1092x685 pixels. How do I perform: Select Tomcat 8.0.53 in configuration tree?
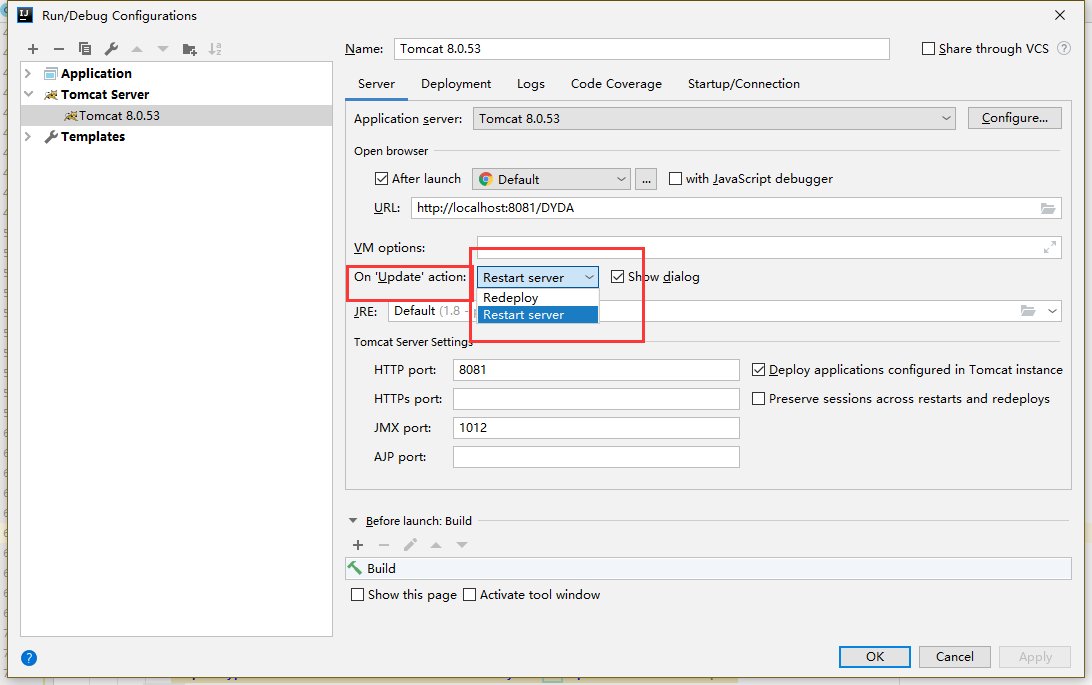(x=176, y=116)
